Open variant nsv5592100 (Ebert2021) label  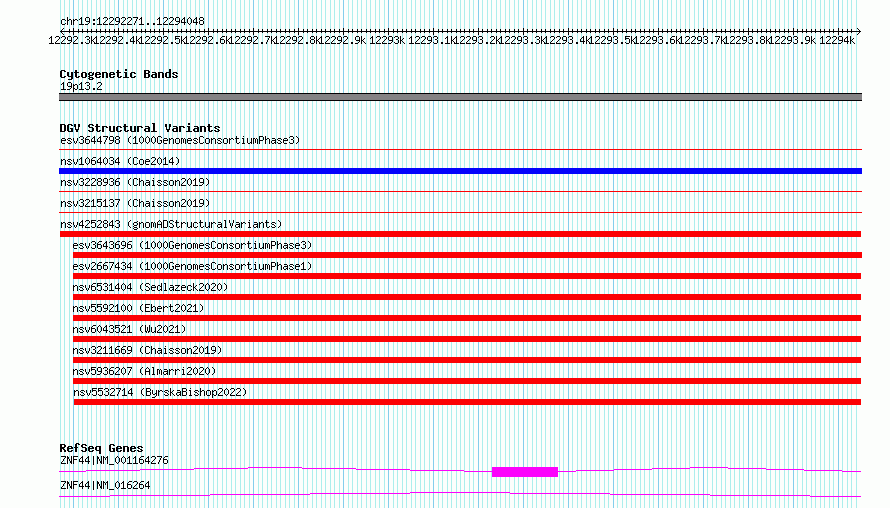click(x=138, y=308)
